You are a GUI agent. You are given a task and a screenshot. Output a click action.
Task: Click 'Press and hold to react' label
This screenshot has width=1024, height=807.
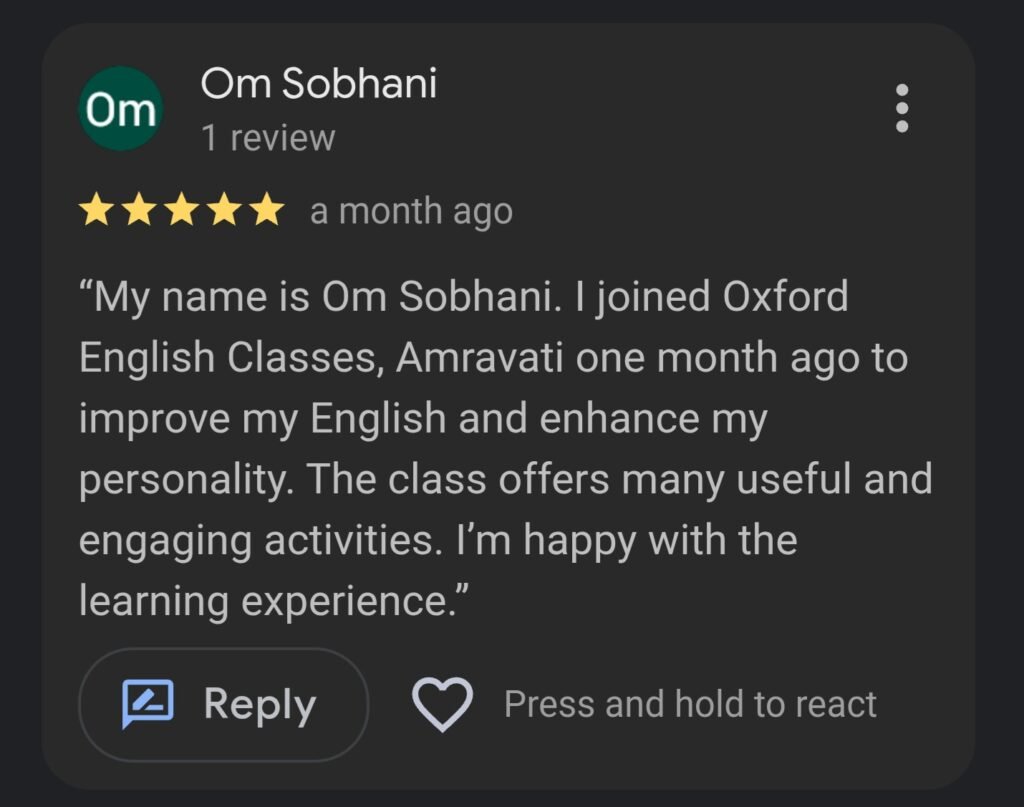point(690,703)
